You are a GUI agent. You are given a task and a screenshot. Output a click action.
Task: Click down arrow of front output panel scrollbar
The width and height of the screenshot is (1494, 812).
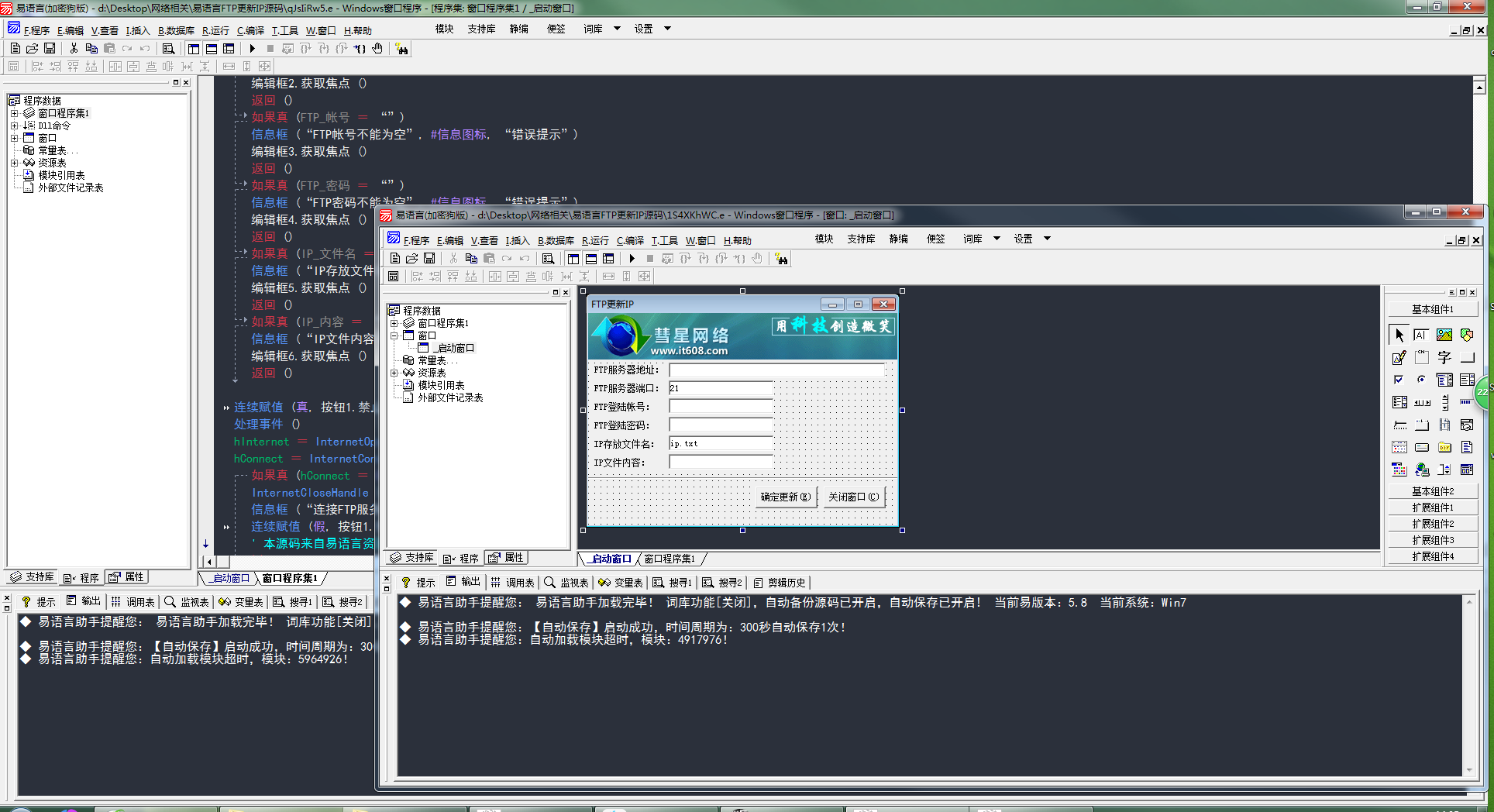pos(1468,770)
